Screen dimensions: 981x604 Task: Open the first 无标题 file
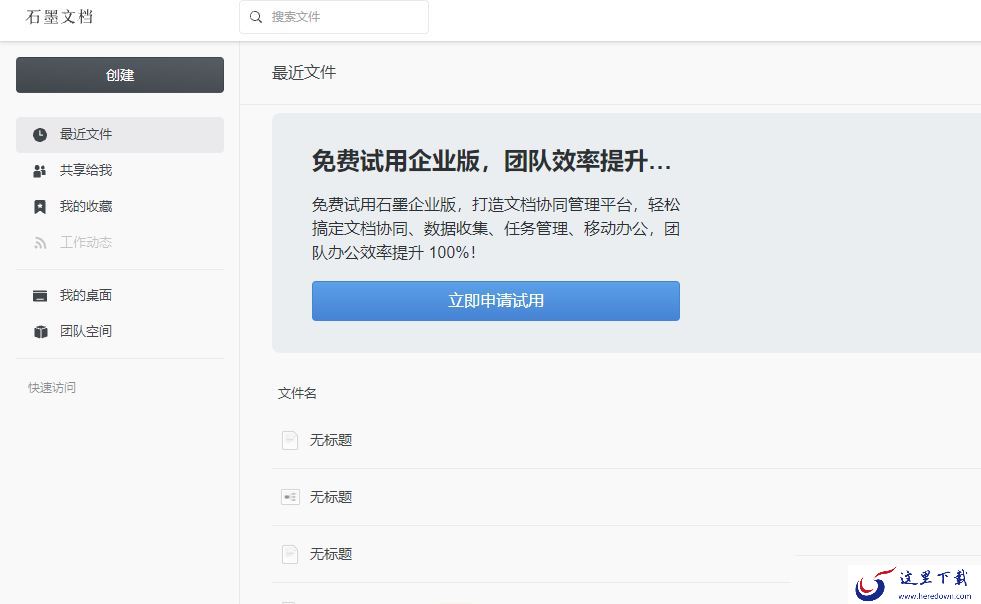point(331,440)
